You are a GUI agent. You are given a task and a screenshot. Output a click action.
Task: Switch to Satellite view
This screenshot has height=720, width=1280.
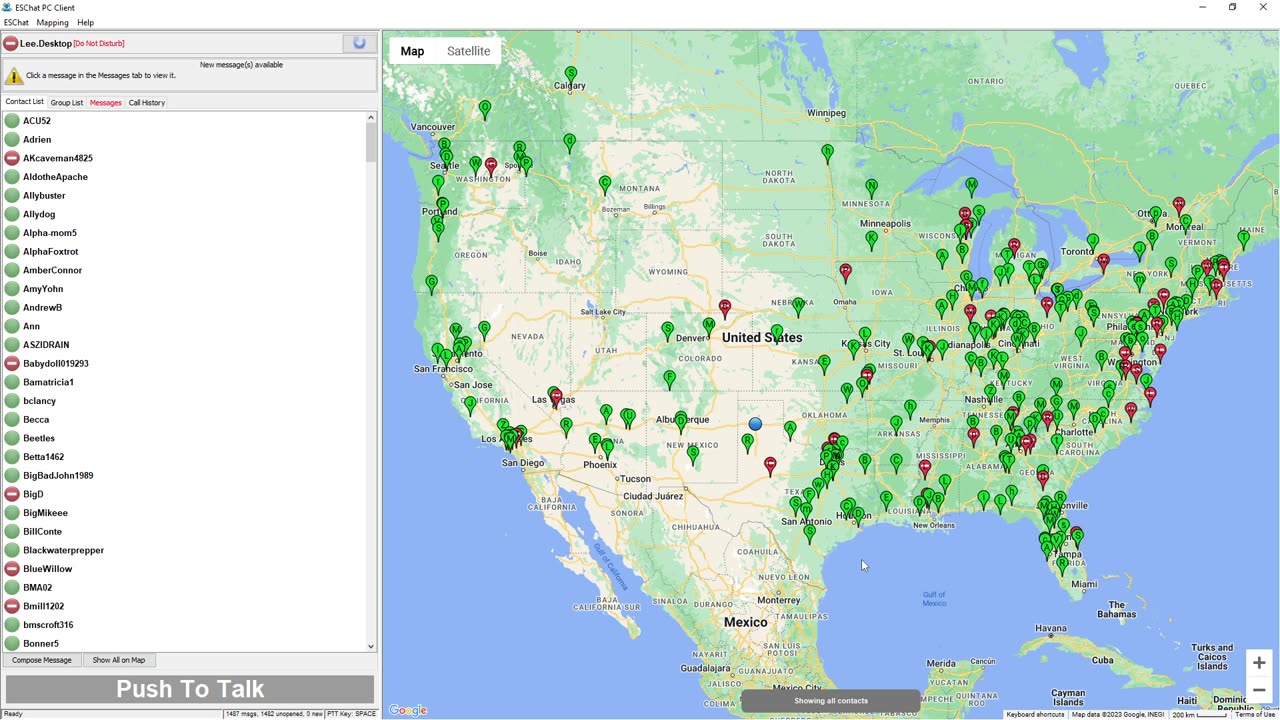coord(468,51)
